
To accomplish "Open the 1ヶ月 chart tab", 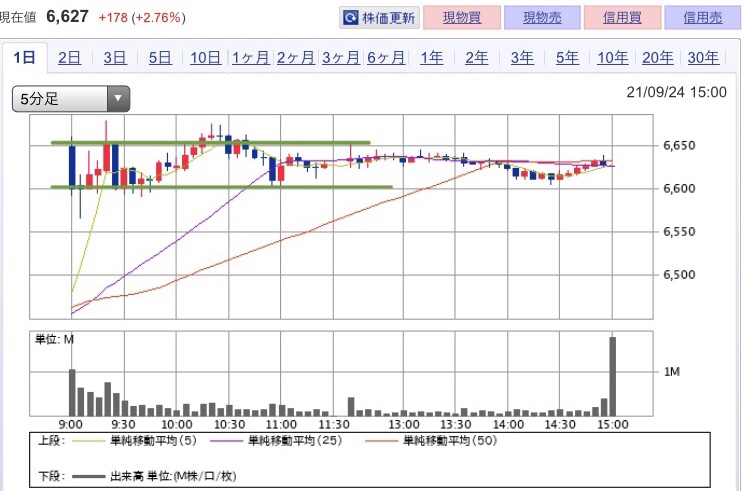I will pos(250,58).
